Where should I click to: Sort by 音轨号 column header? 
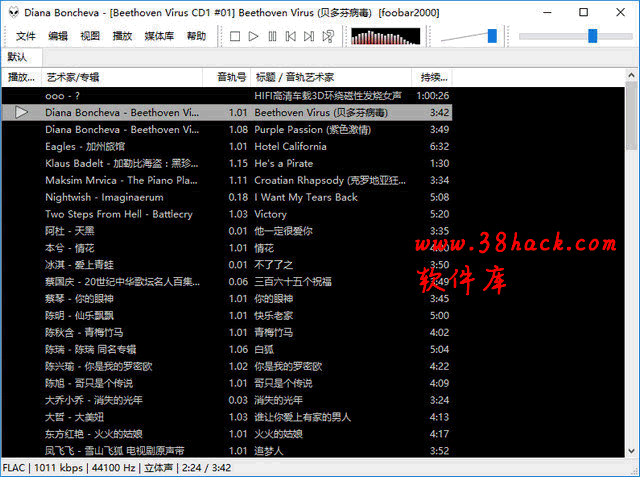(227, 77)
